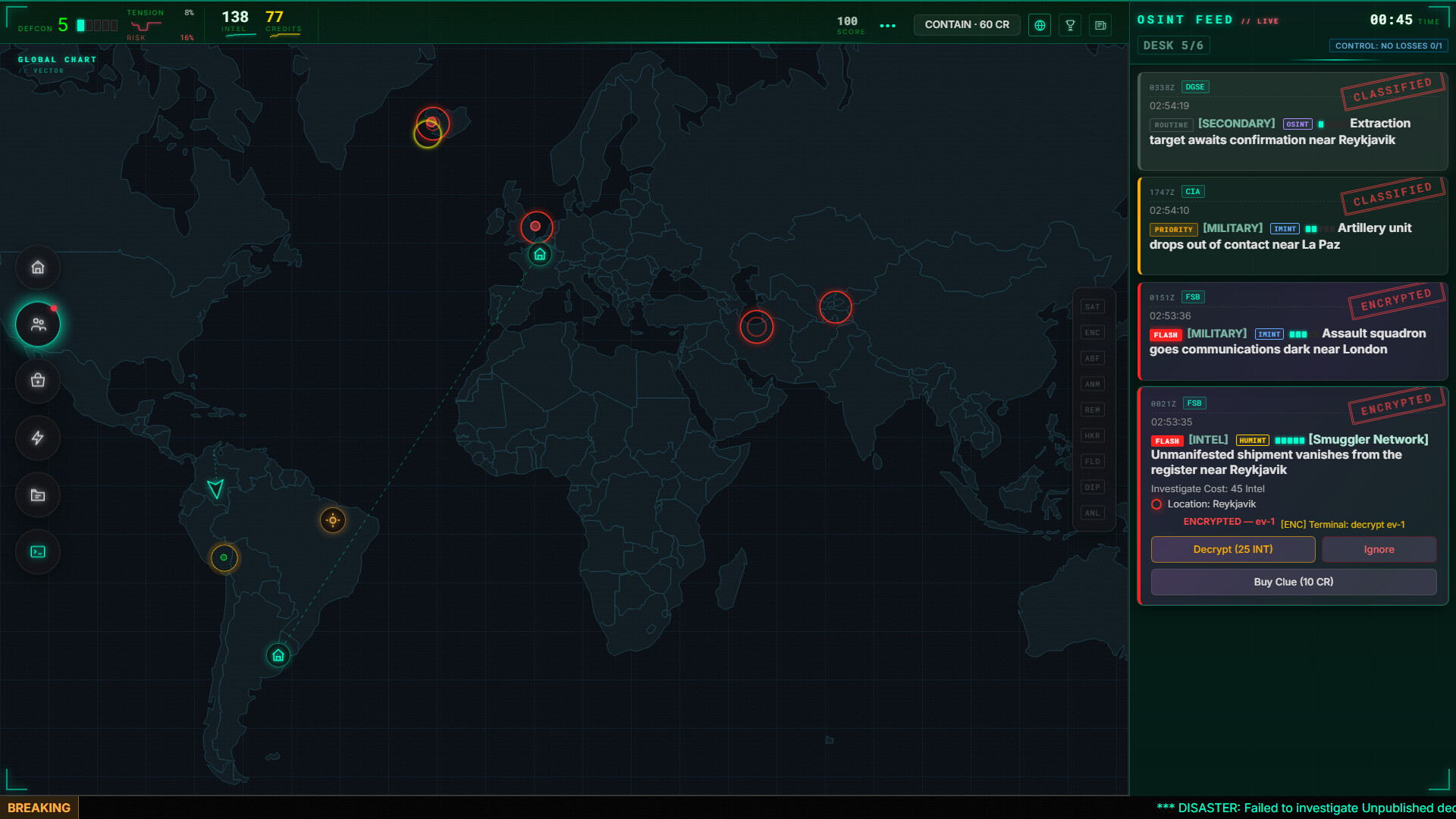
Task: Open the agents panel sidebar icon
Action: [38, 325]
